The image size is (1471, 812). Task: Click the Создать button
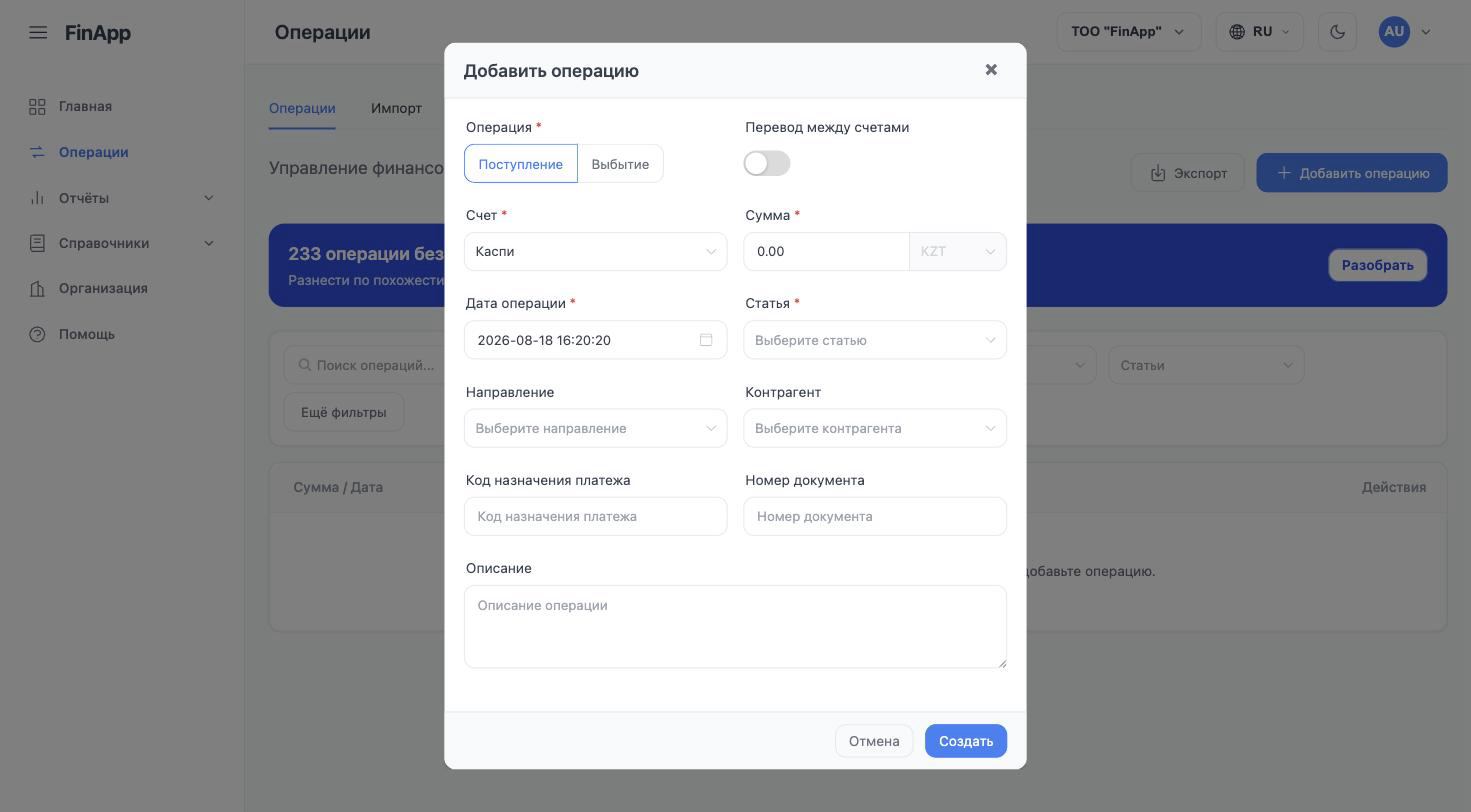[x=966, y=741]
